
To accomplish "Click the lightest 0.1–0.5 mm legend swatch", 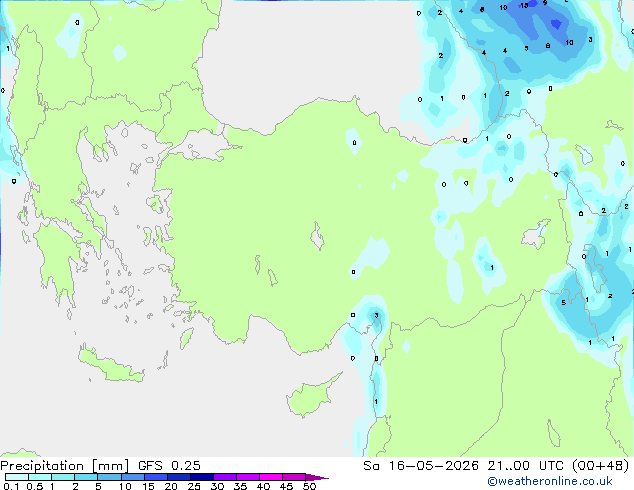I will 17,477.
